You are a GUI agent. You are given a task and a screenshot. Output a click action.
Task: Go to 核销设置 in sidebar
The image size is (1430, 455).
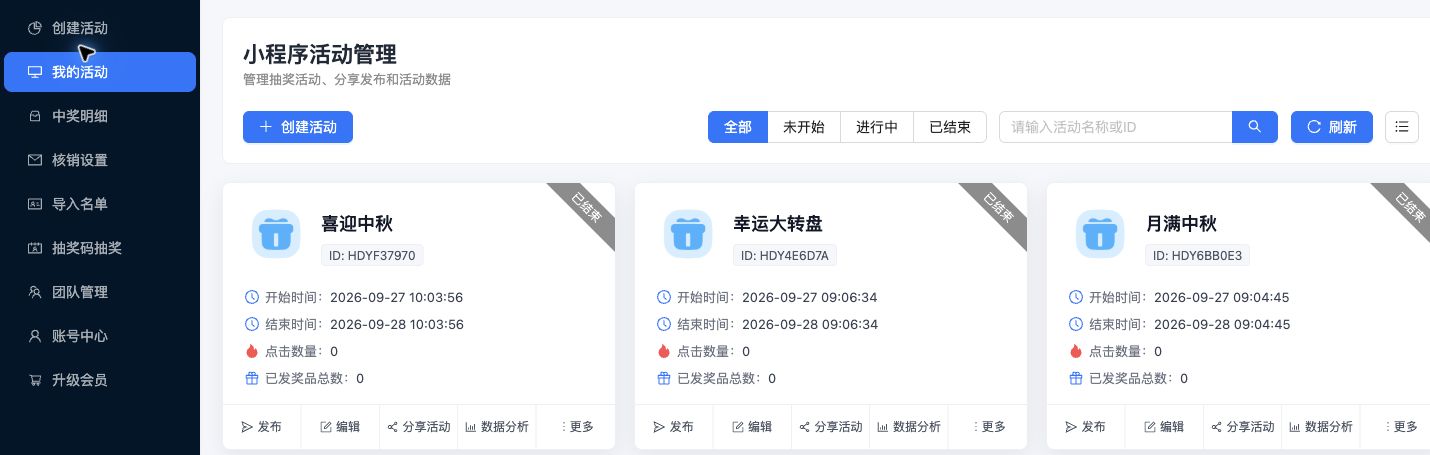click(x=100, y=160)
